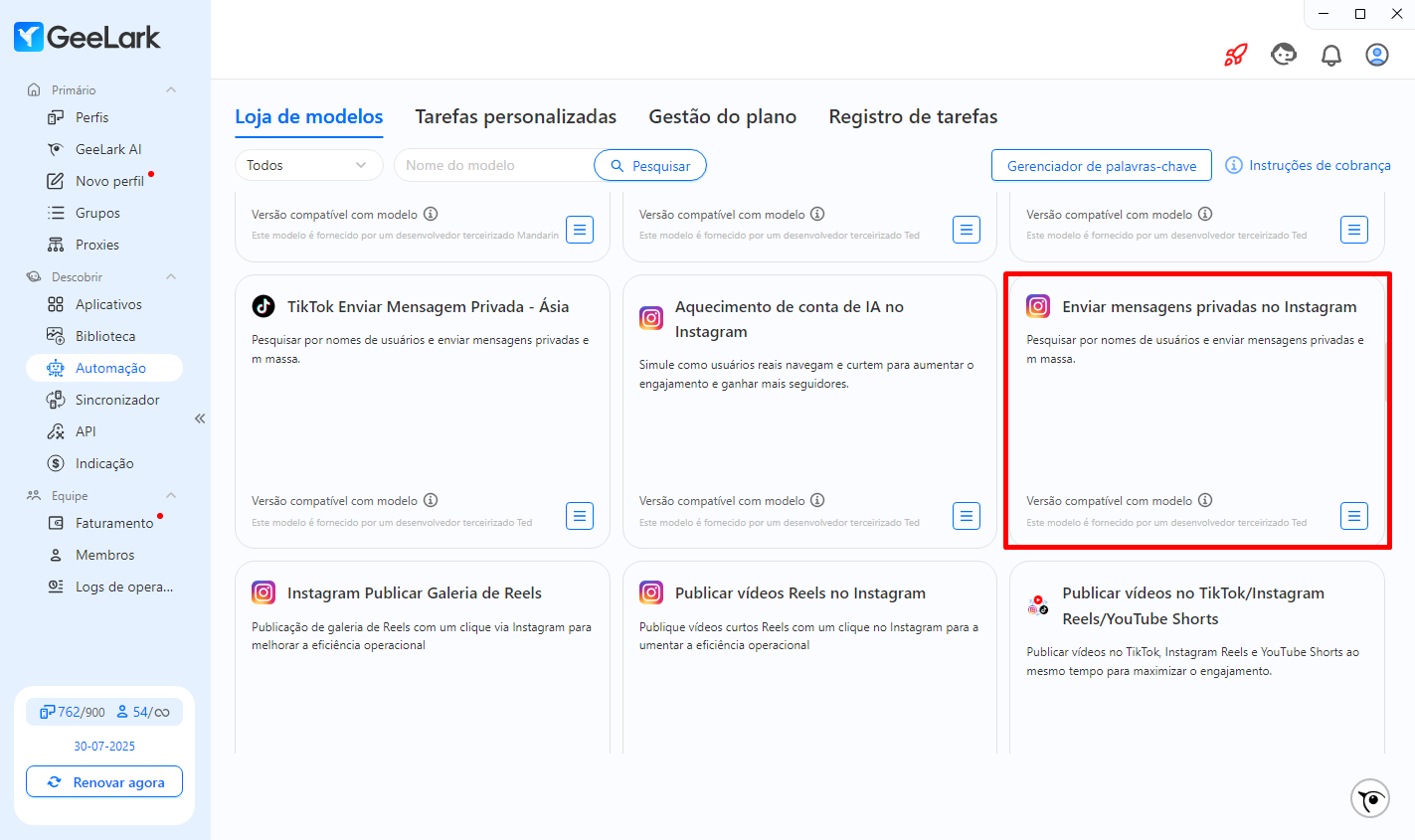1415x840 pixels.
Task: Open notifications bell
Action: (1330, 55)
